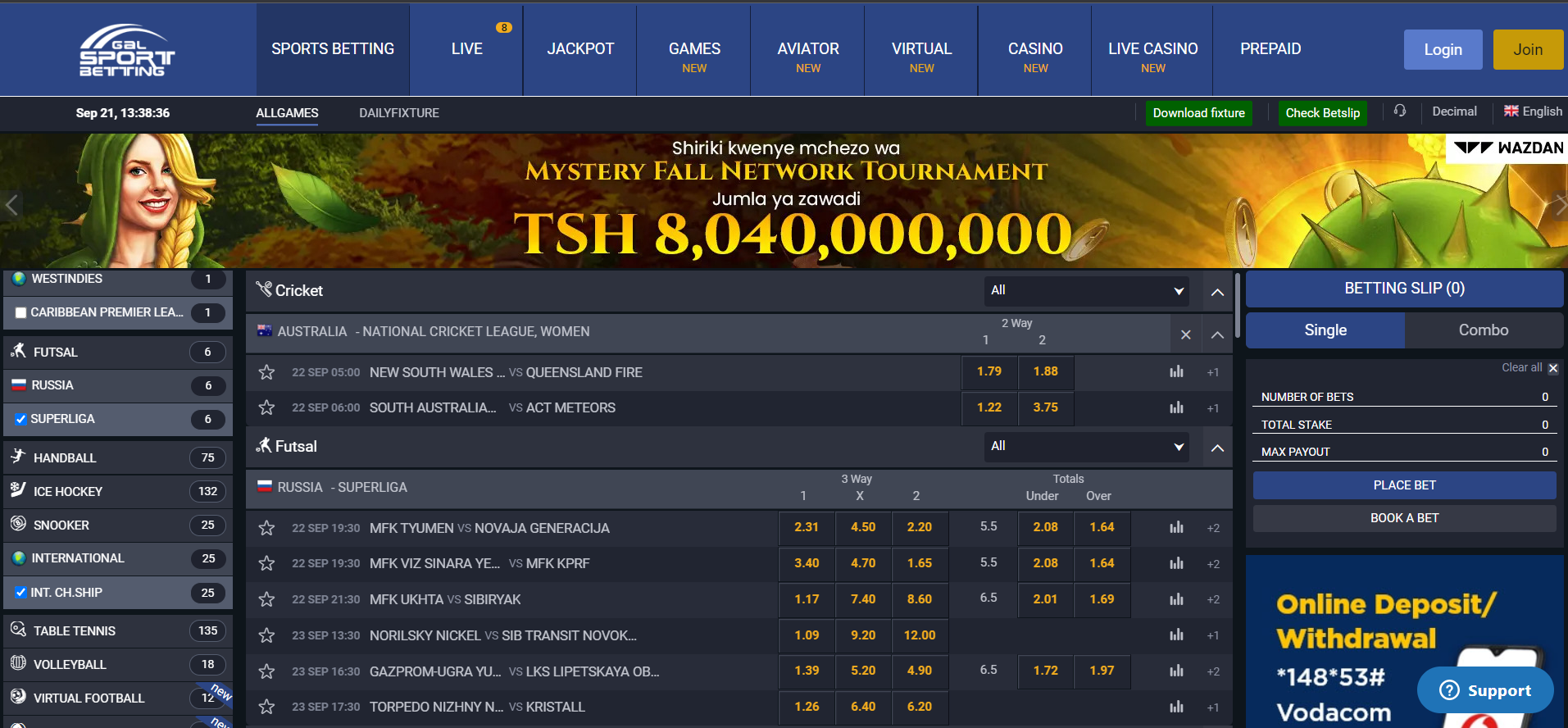The width and height of the screenshot is (1568, 728).
Task: Open statistics for South Australia match
Action: coord(1177,407)
